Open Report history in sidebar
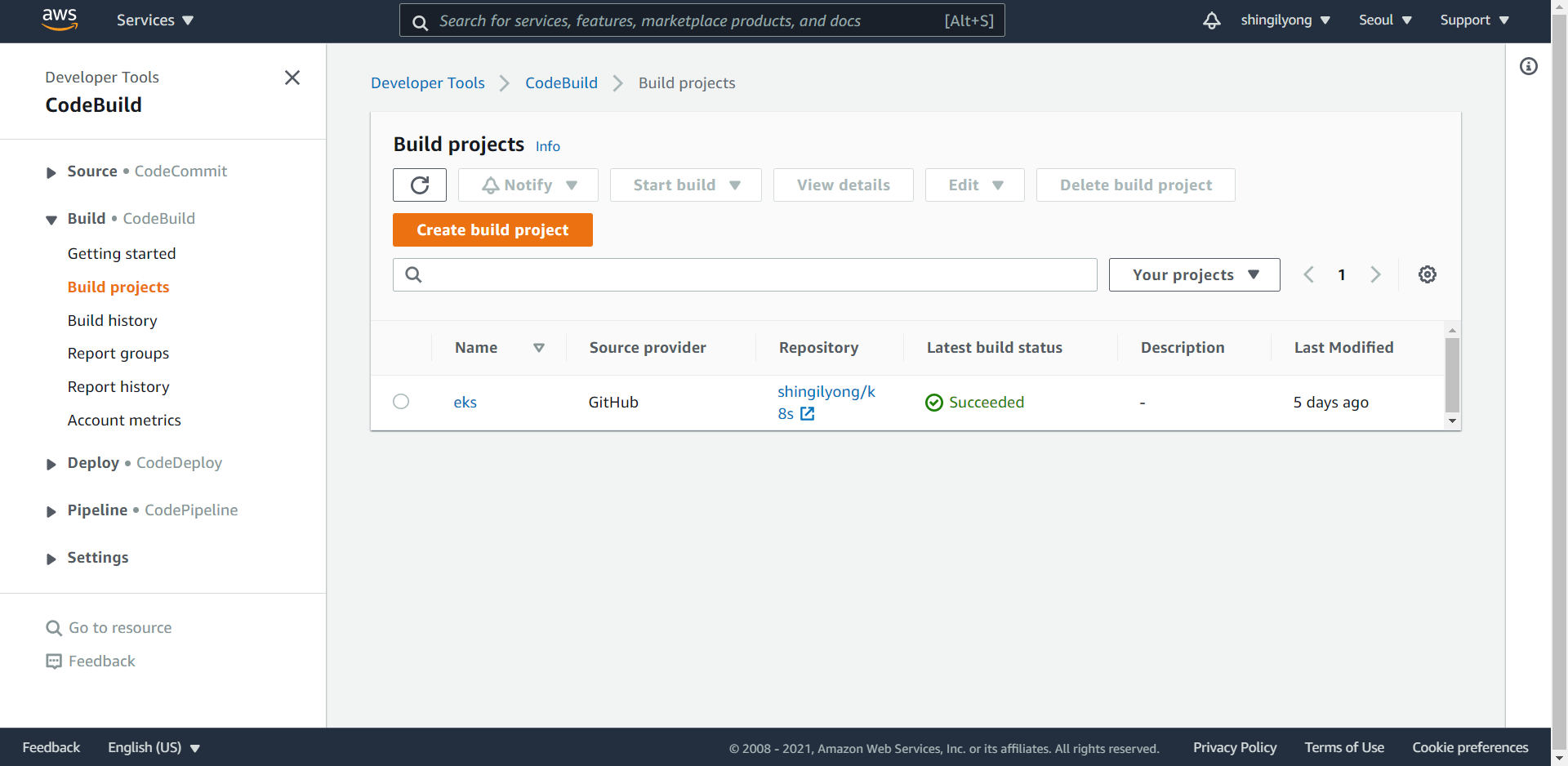Viewport: 1568px width, 766px height. pyautogui.click(x=118, y=387)
